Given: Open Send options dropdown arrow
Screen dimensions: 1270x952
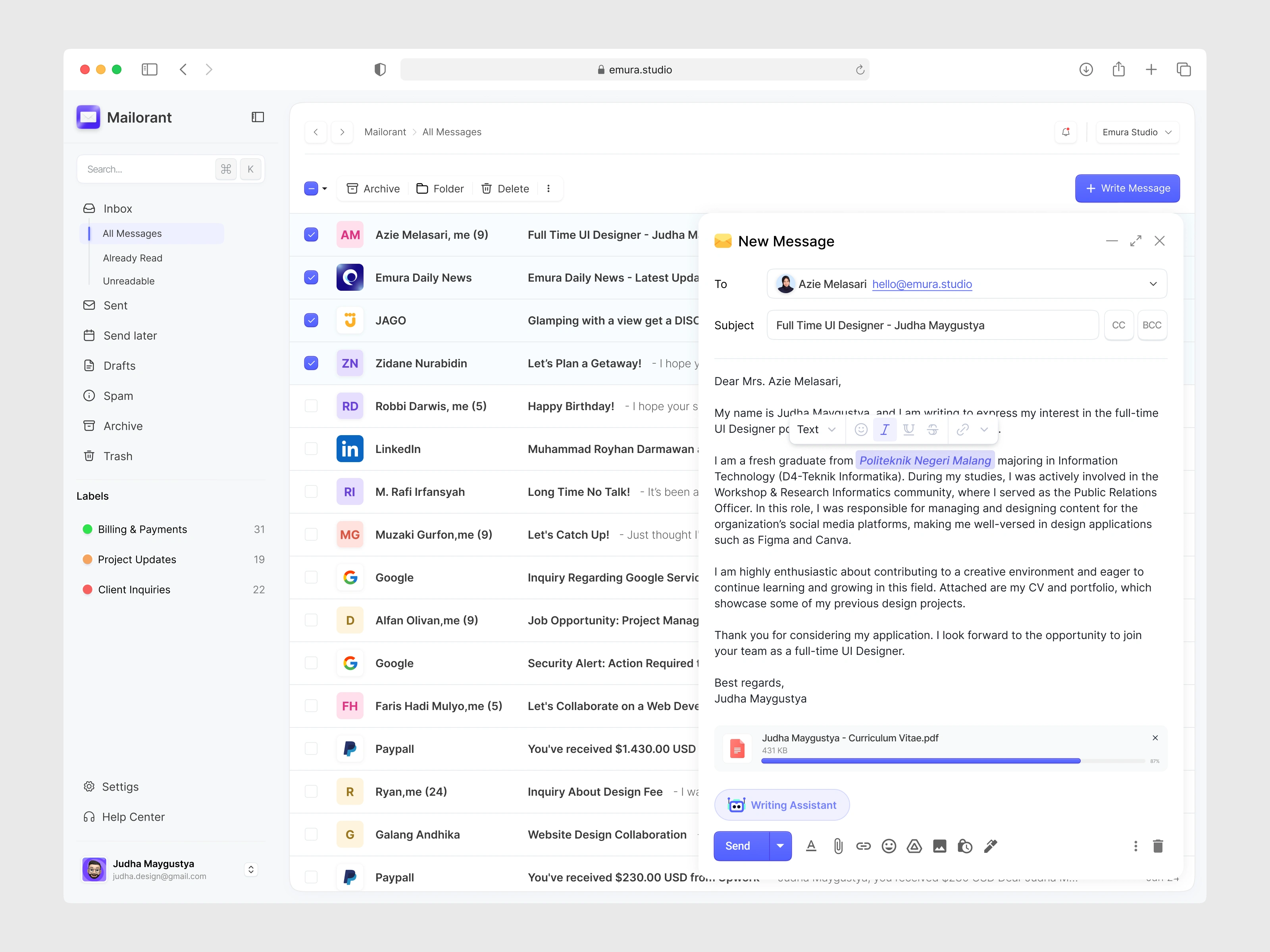Looking at the screenshot, I should pyautogui.click(x=780, y=846).
